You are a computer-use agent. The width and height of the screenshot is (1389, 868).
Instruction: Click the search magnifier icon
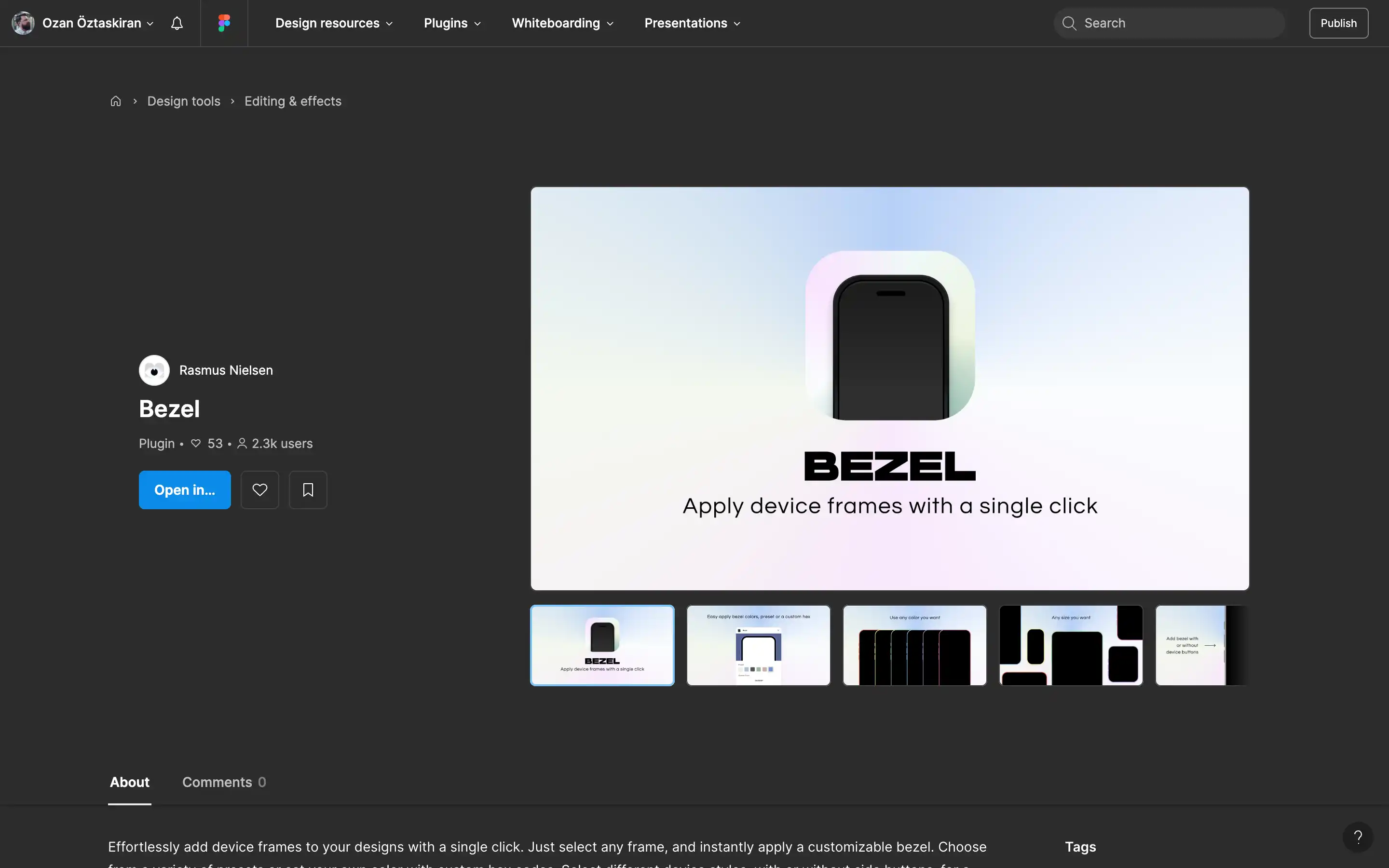tap(1069, 23)
